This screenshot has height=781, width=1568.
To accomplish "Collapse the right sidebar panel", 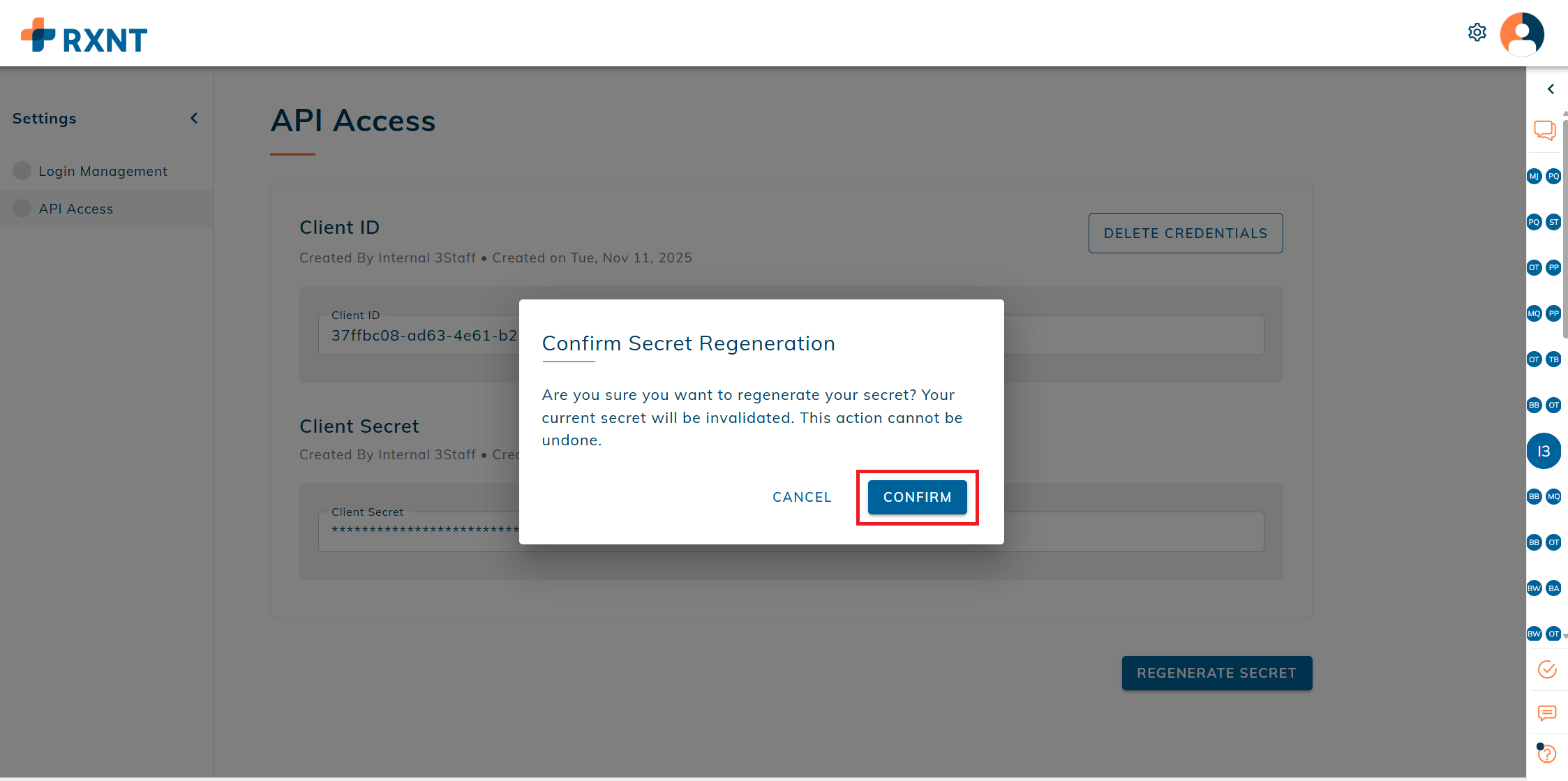I will tap(1551, 89).
